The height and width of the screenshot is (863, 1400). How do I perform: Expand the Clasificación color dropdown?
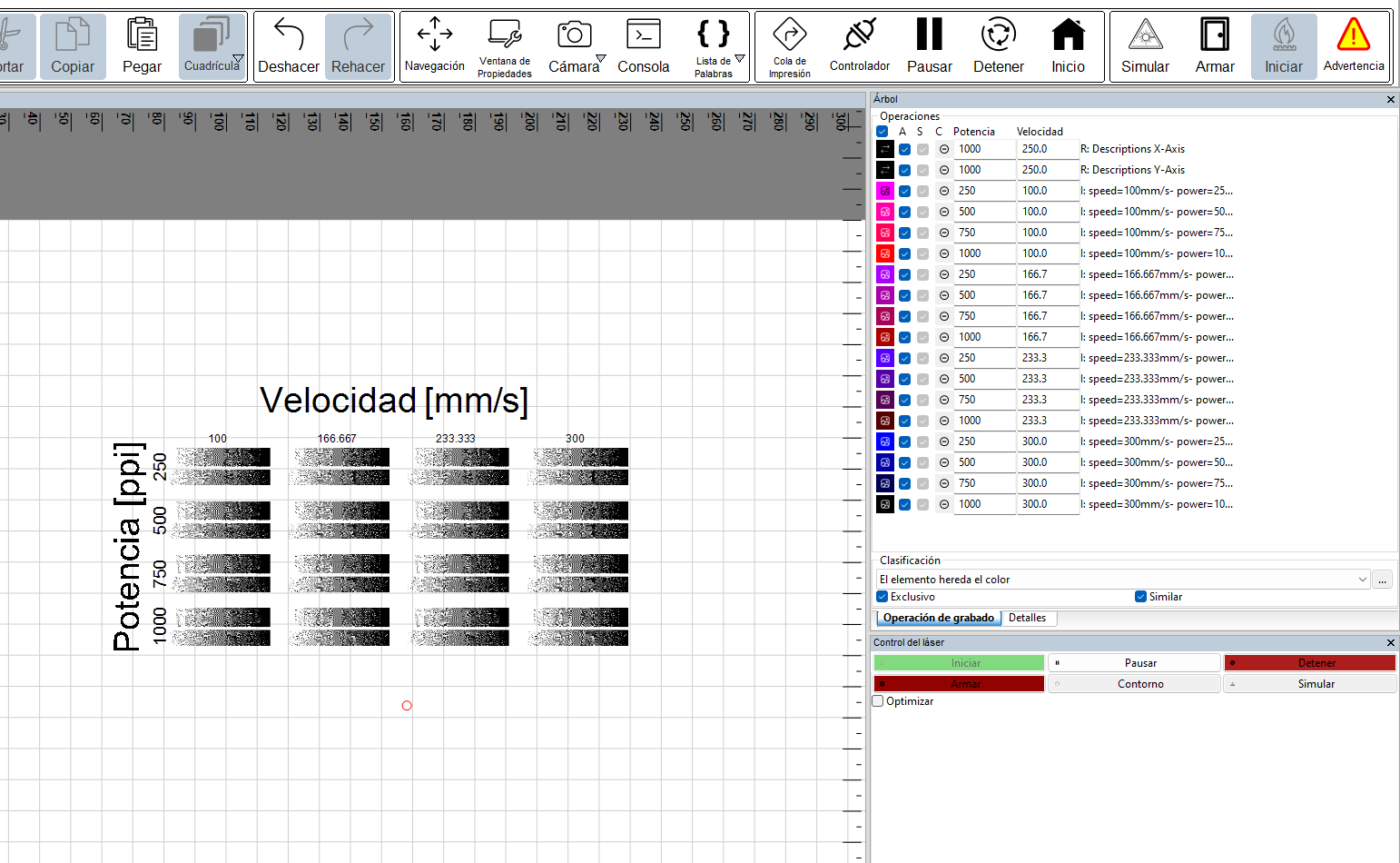tap(1123, 580)
